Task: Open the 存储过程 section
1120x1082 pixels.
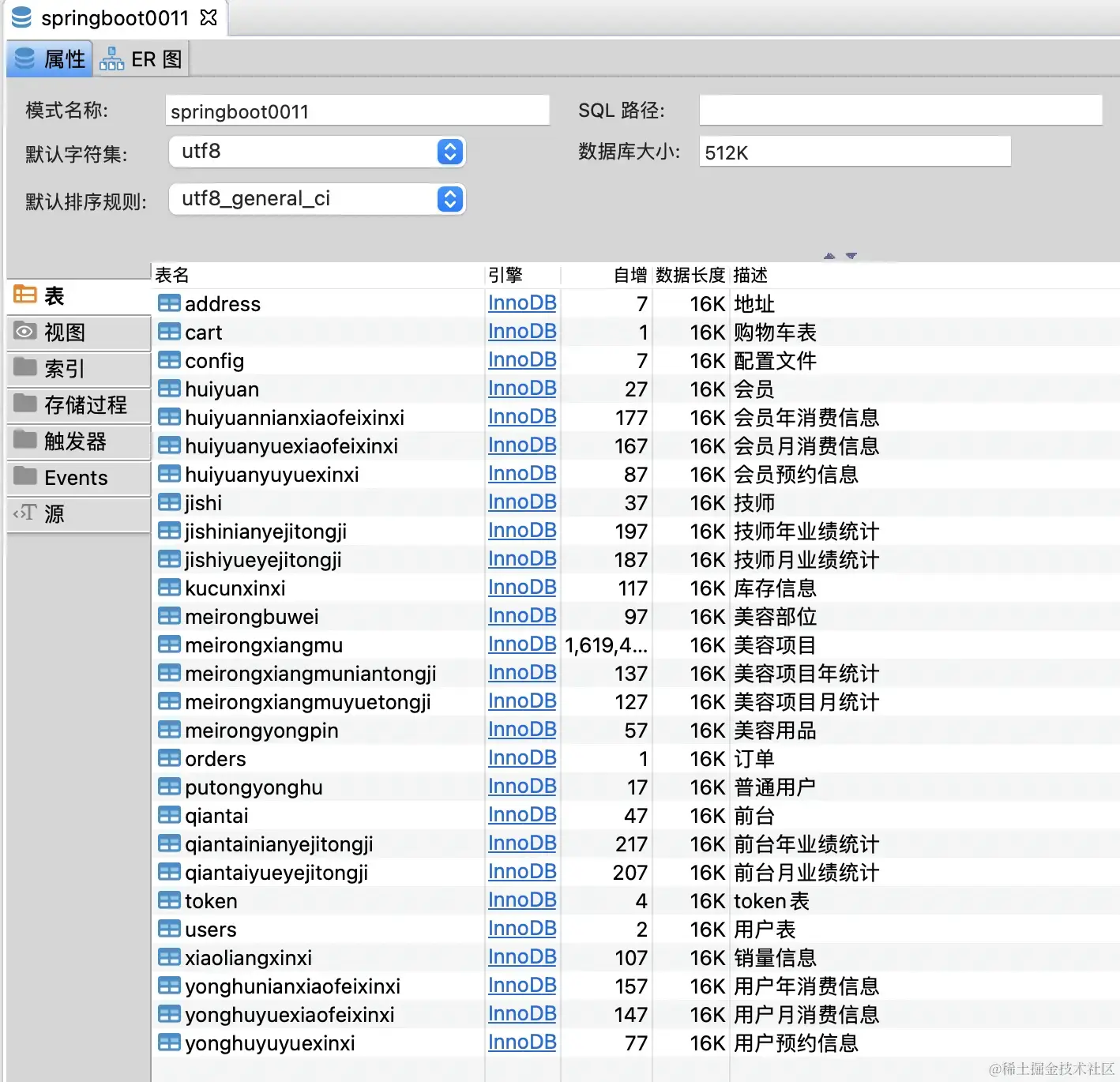Action: [79, 405]
